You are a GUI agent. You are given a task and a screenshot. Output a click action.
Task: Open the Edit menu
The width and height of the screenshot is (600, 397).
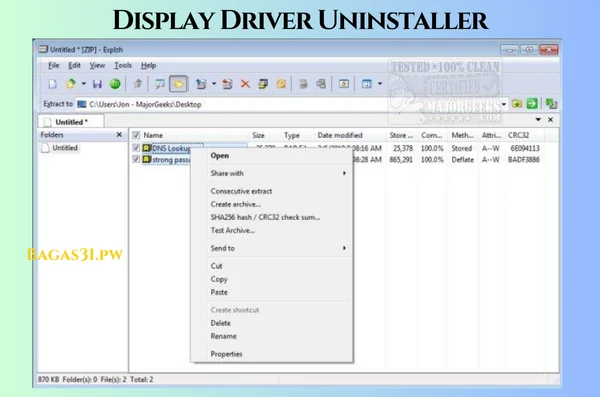coord(74,65)
